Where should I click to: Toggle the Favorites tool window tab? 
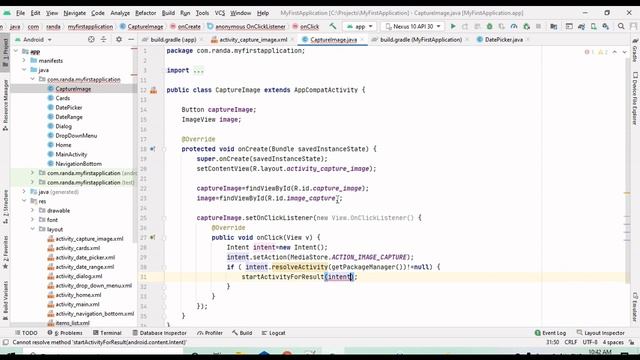(x=5, y=252)
